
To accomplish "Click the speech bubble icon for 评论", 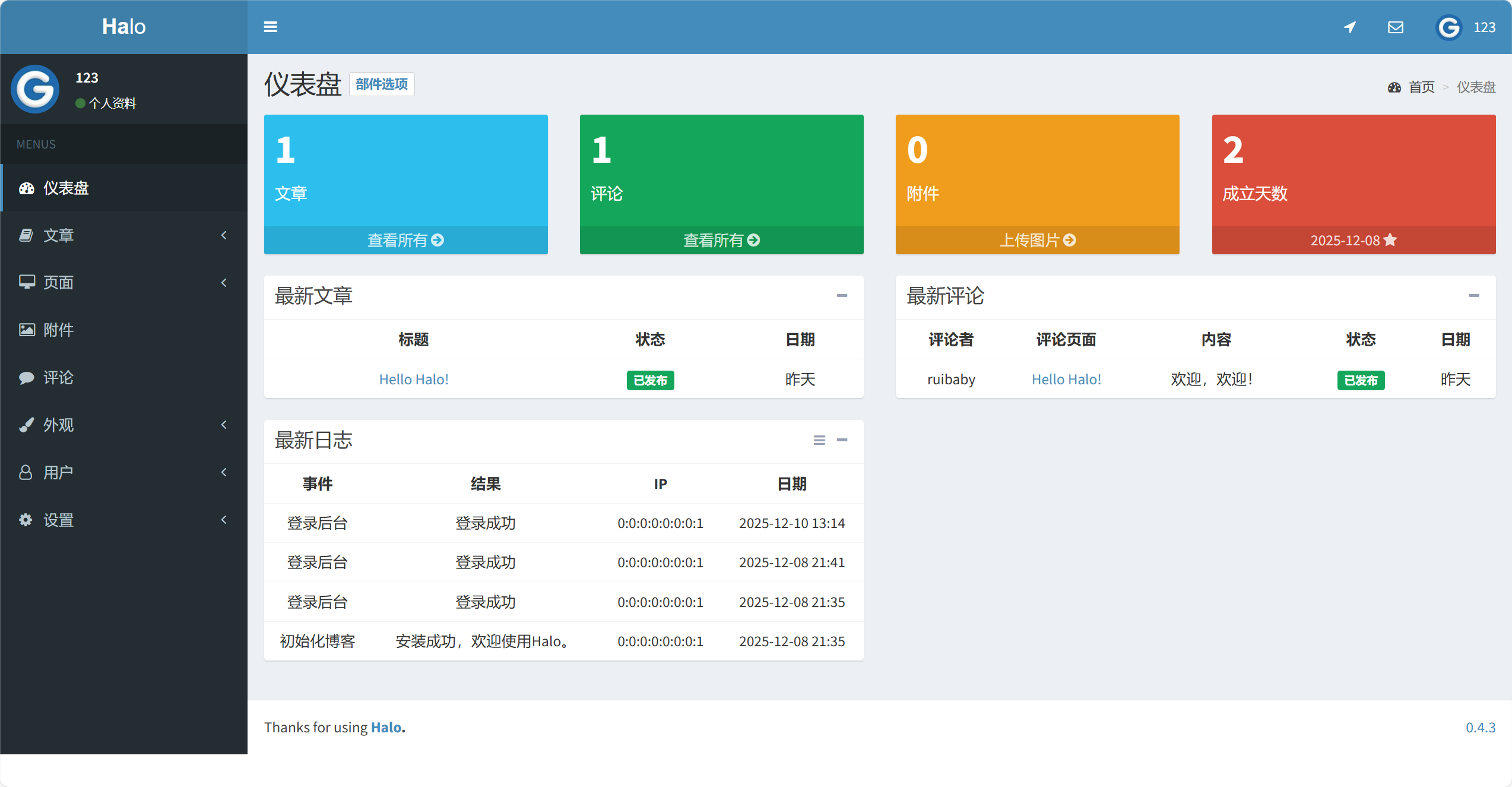I will [x=26, y=378].
